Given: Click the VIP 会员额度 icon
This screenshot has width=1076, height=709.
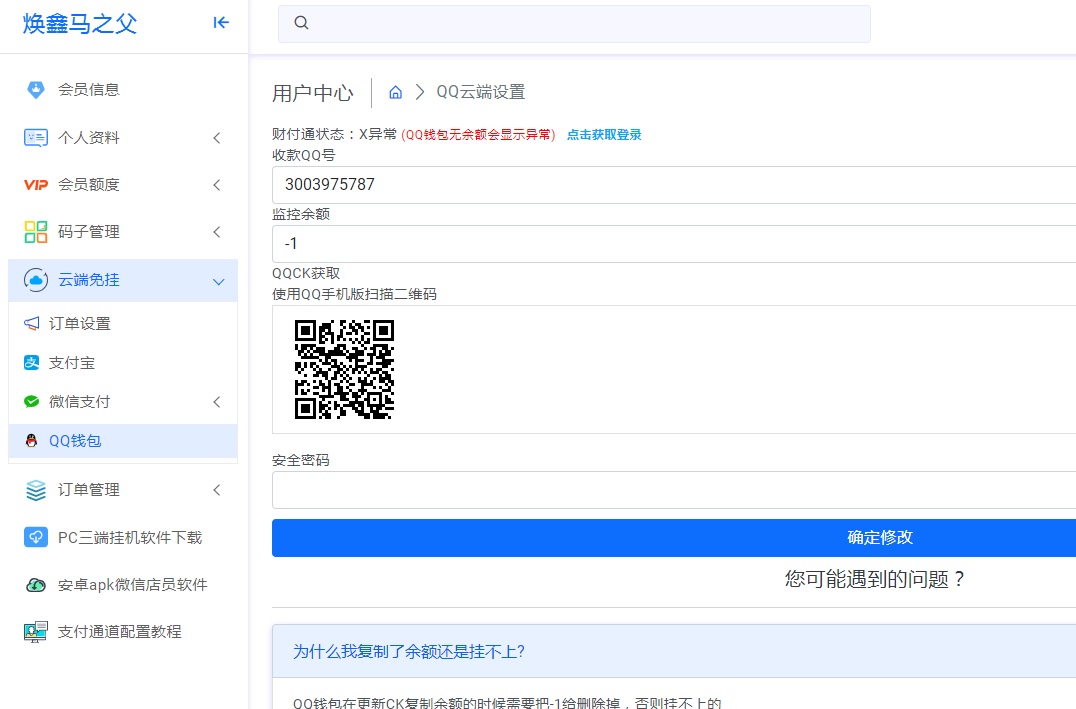Looking at the screenshot, I should click(35, 185).
